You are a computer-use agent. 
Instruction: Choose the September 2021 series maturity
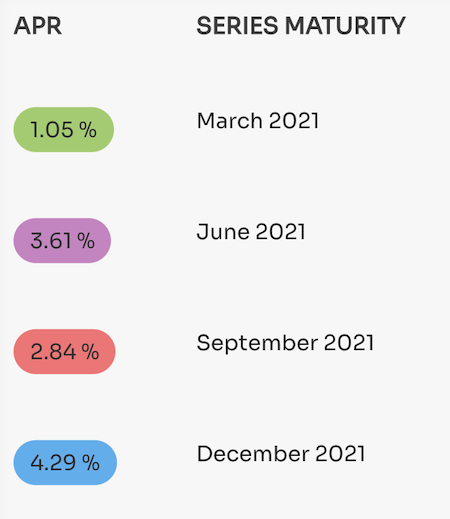tap(285, 343)
